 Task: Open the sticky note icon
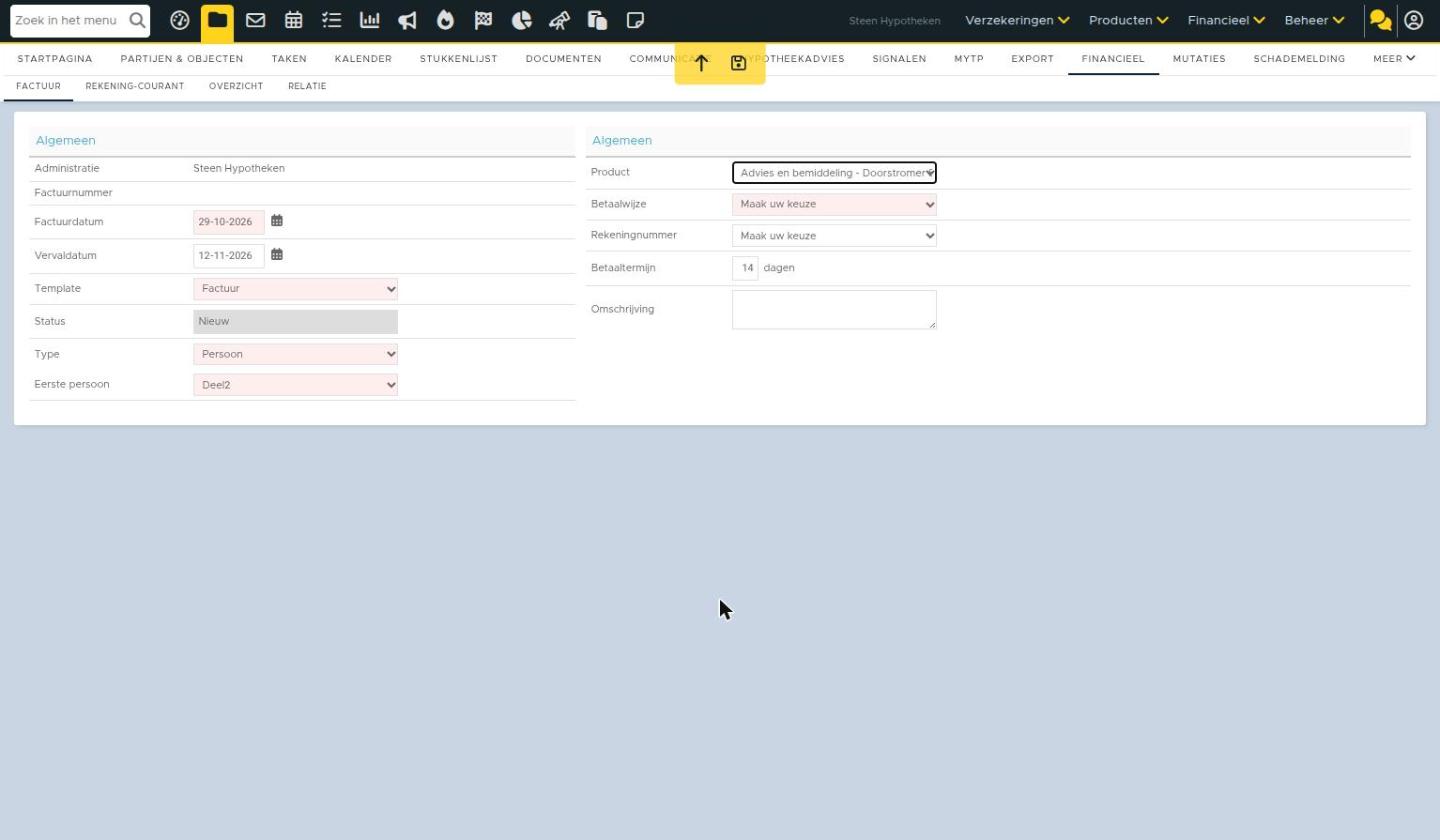click(635, 20)
